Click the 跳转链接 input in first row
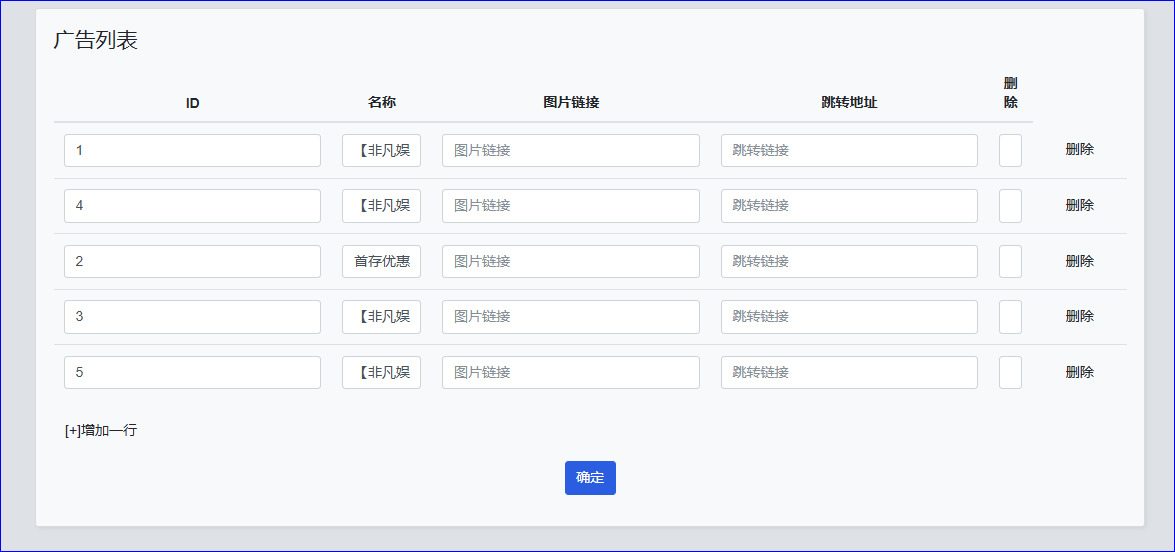 849,151
